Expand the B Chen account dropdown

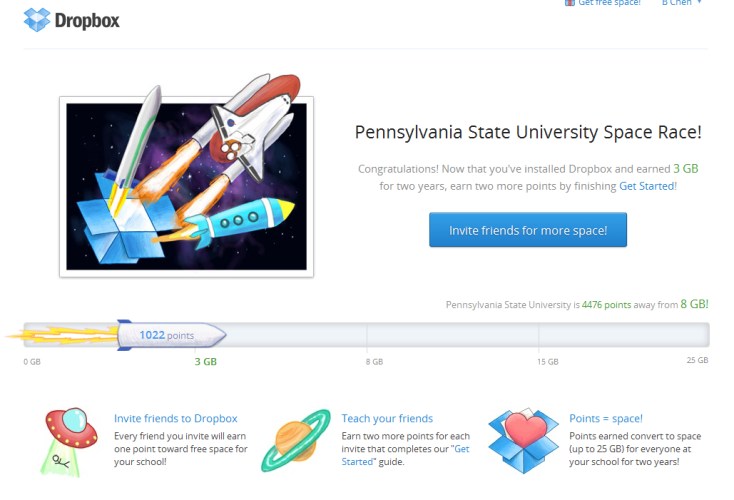click(x=682, y=2)
